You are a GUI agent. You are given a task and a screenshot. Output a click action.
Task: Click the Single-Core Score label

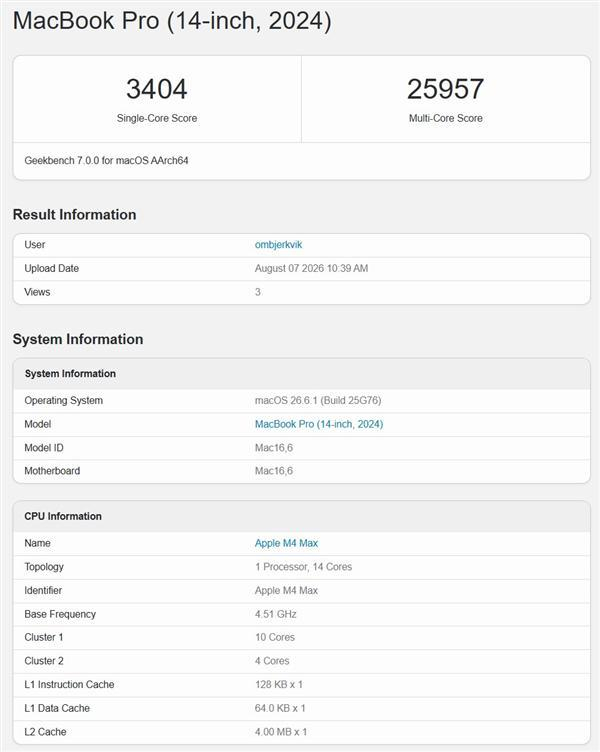click(157, 118)
